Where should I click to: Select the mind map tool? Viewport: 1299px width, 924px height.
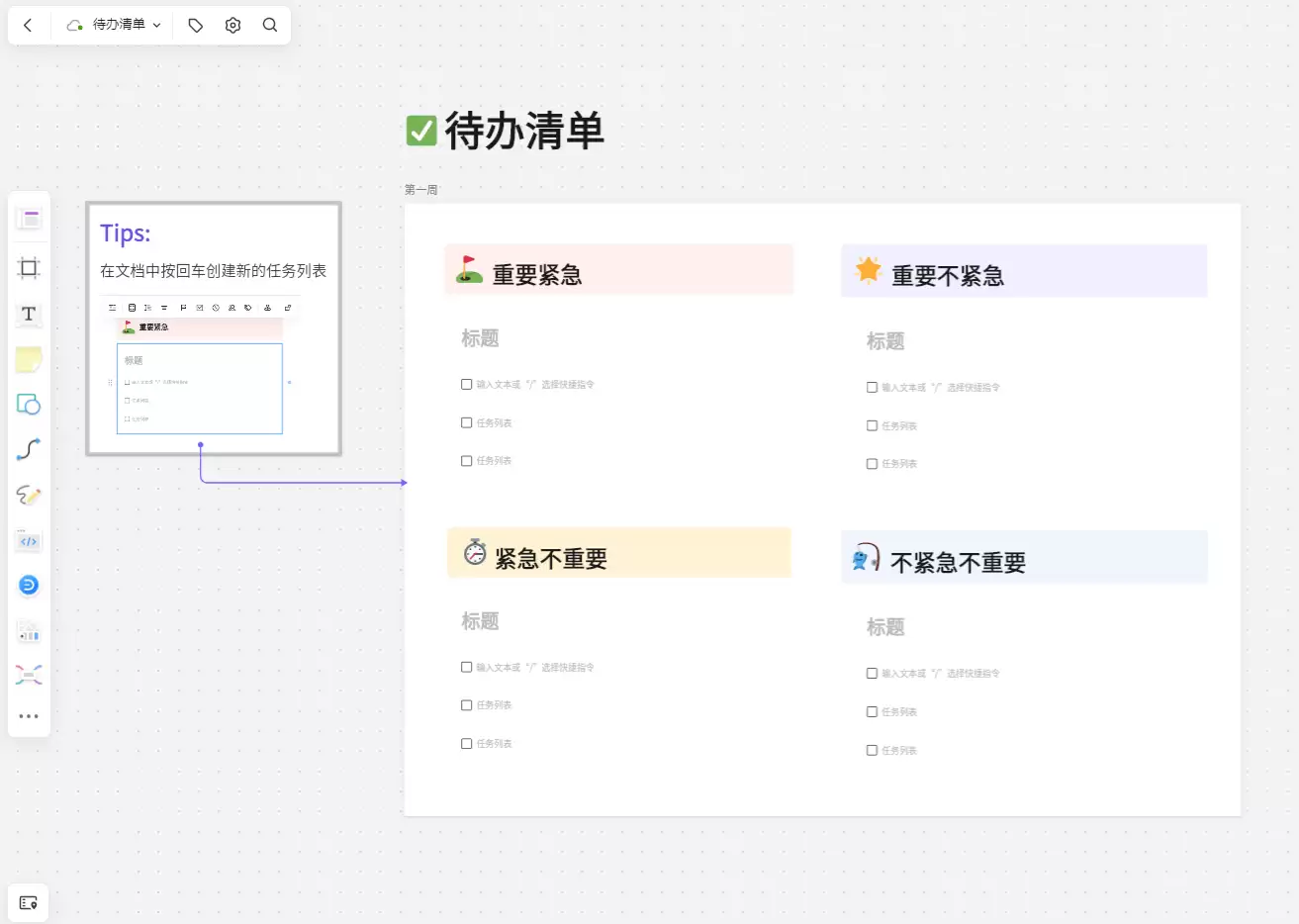pos(29,676)
